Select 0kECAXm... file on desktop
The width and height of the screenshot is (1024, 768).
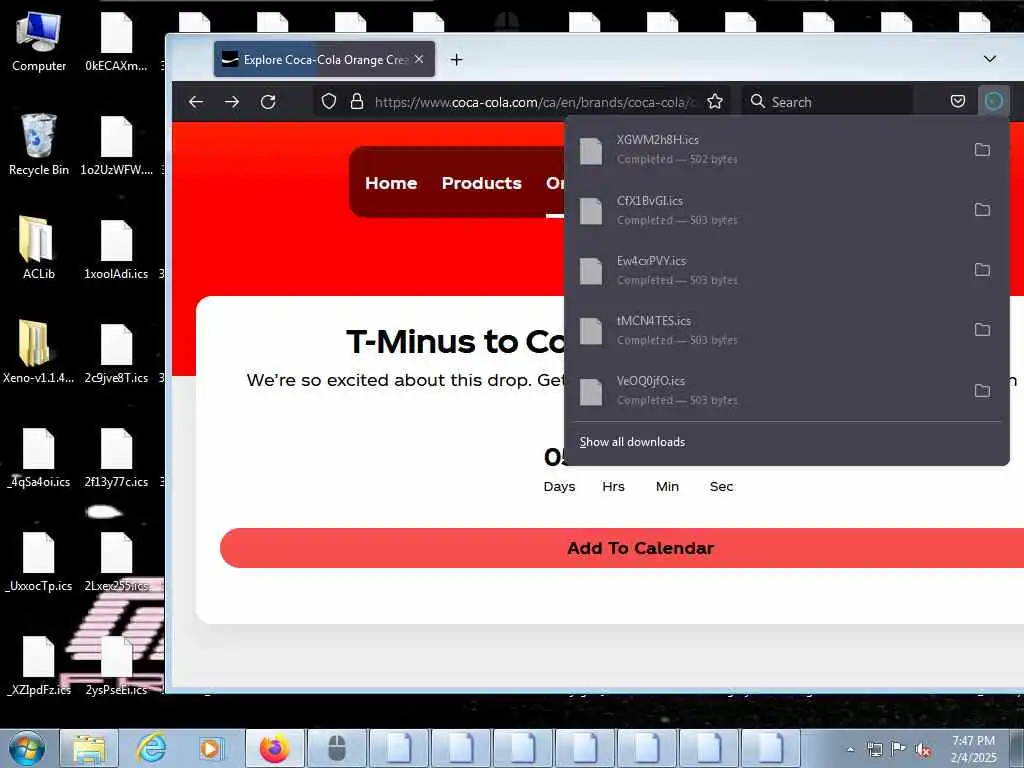(116, 42)
